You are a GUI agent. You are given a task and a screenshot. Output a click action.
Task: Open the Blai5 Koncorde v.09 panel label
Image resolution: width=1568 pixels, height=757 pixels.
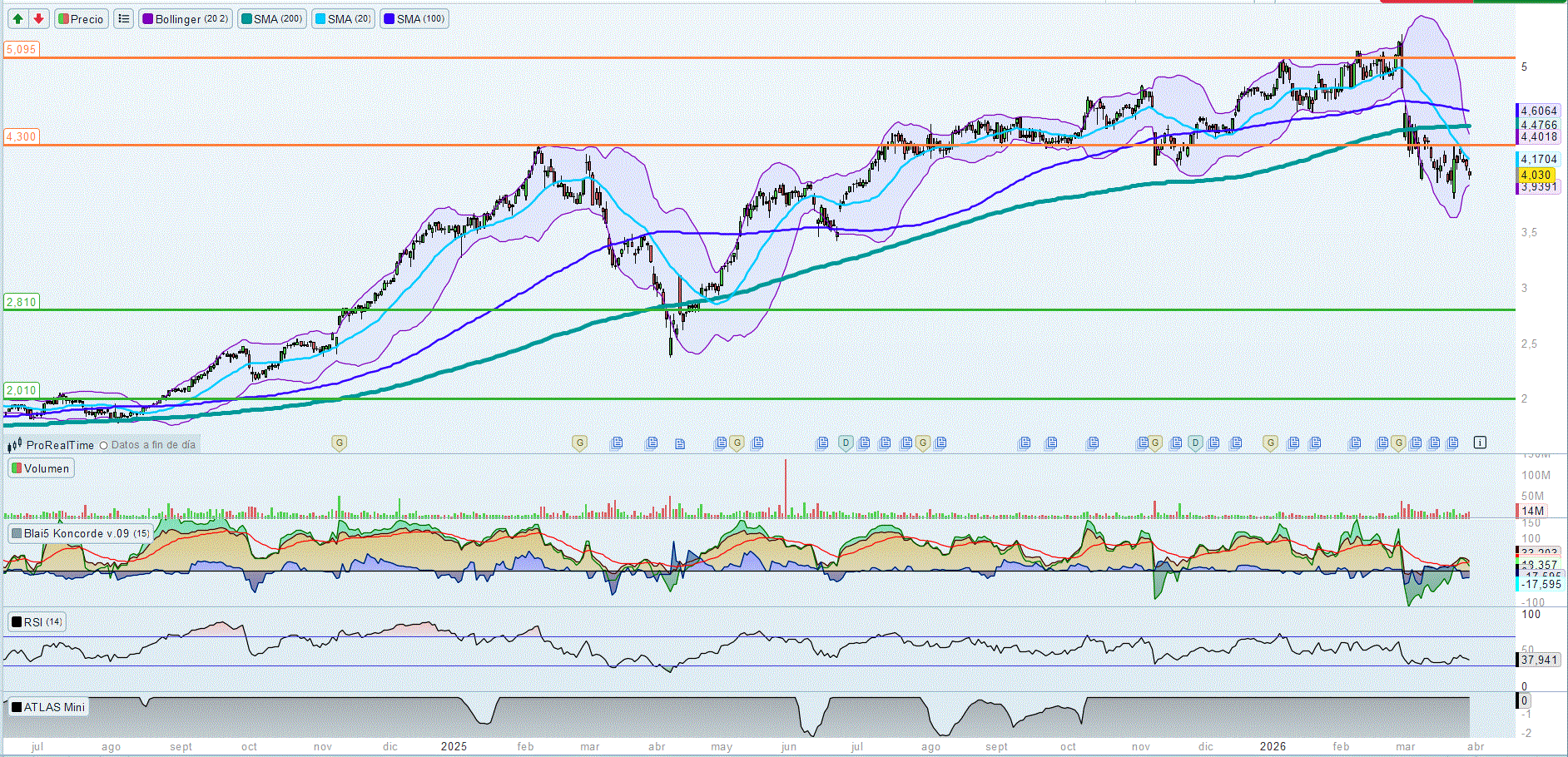(x=80, y=533)
